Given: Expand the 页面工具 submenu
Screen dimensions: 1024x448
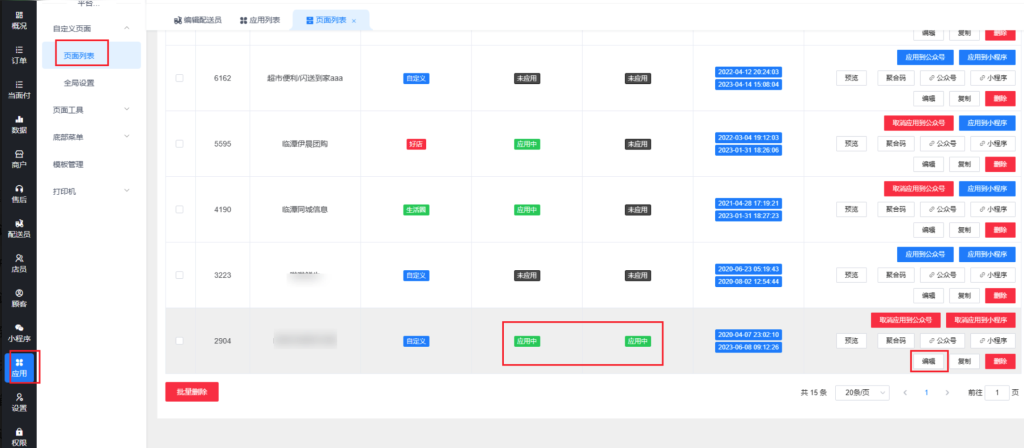Looking at the screenshot, I should click(x=126, y=109).
